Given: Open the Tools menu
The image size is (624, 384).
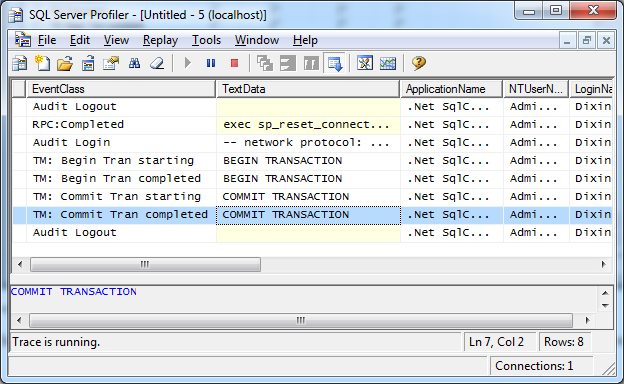Looking at the screenshot, I should click(206, 40).
